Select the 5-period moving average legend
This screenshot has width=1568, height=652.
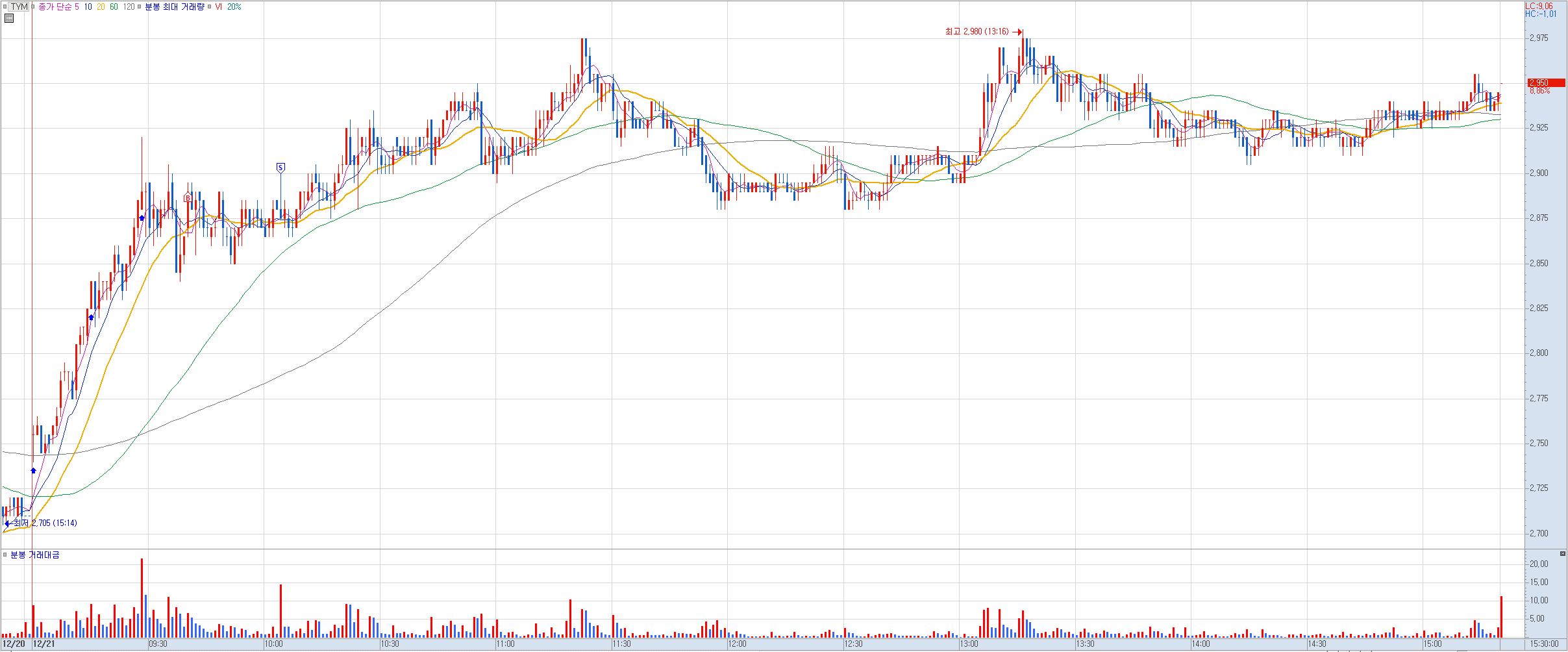click(77, 6)
